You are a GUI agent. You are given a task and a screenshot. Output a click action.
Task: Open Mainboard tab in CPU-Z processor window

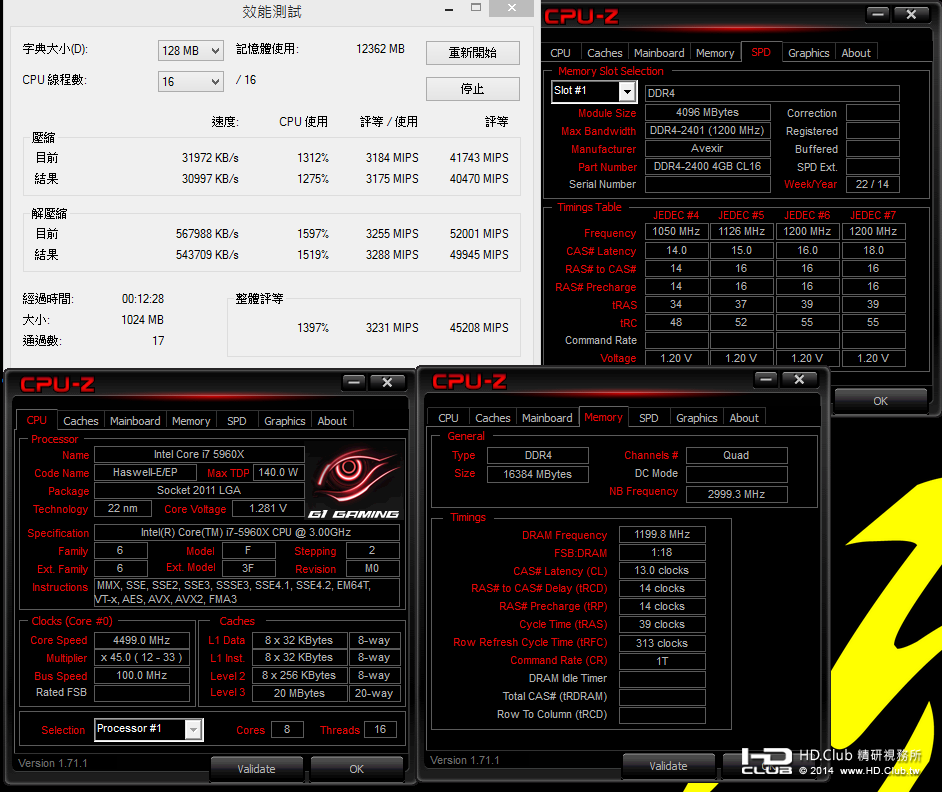point(135,421)
